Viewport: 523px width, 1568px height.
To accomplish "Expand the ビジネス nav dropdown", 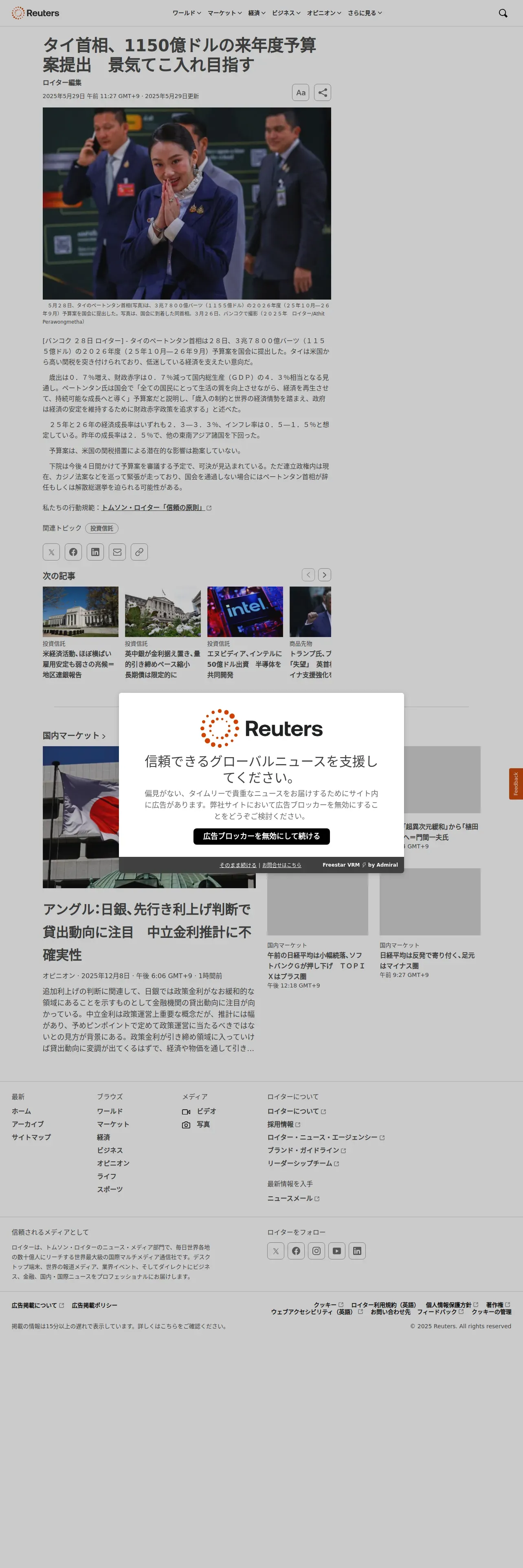I will [x=286, y=13].
